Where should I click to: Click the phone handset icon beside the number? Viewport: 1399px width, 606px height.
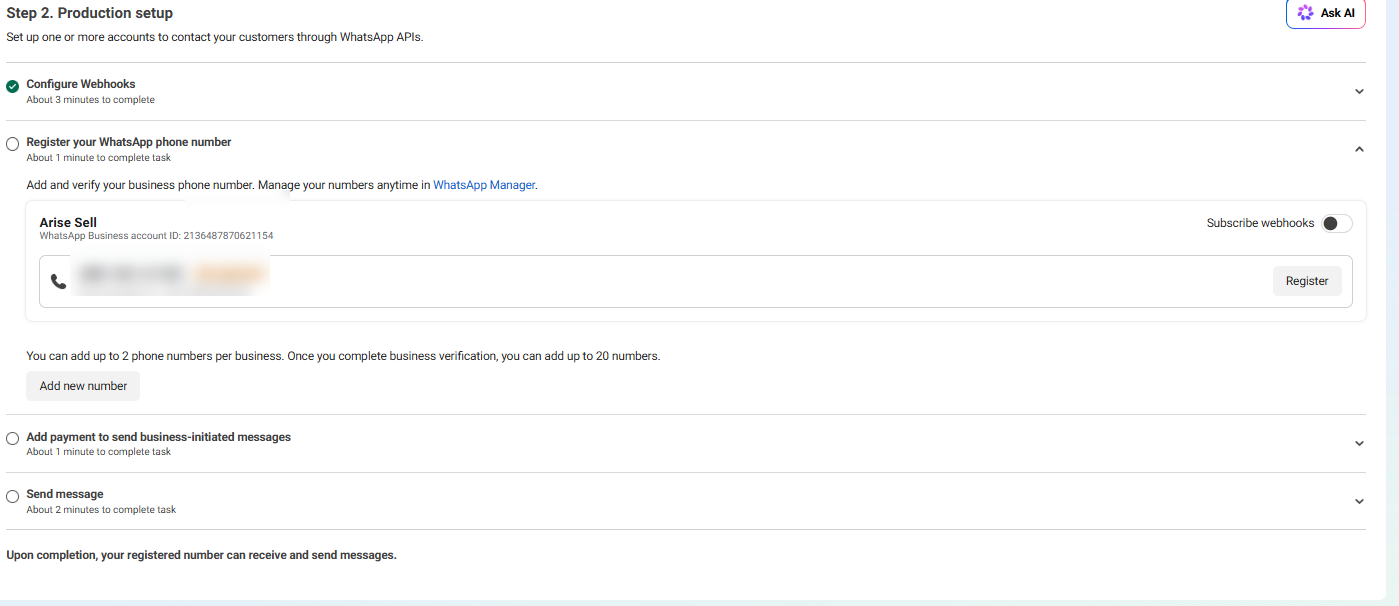click(59, 282)
